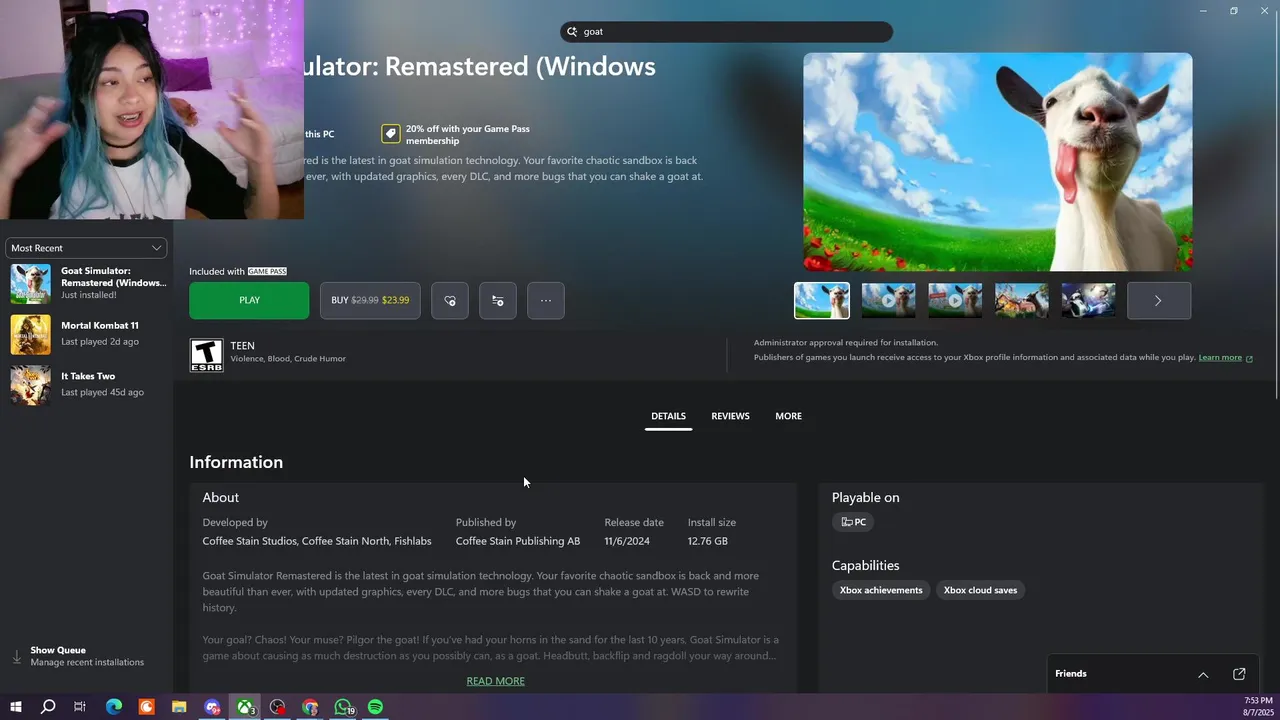Image resolution: width=1280 pixels, height=720 pixels.
Task: Add game to wishlist heart icon
Action: point(450,300)
